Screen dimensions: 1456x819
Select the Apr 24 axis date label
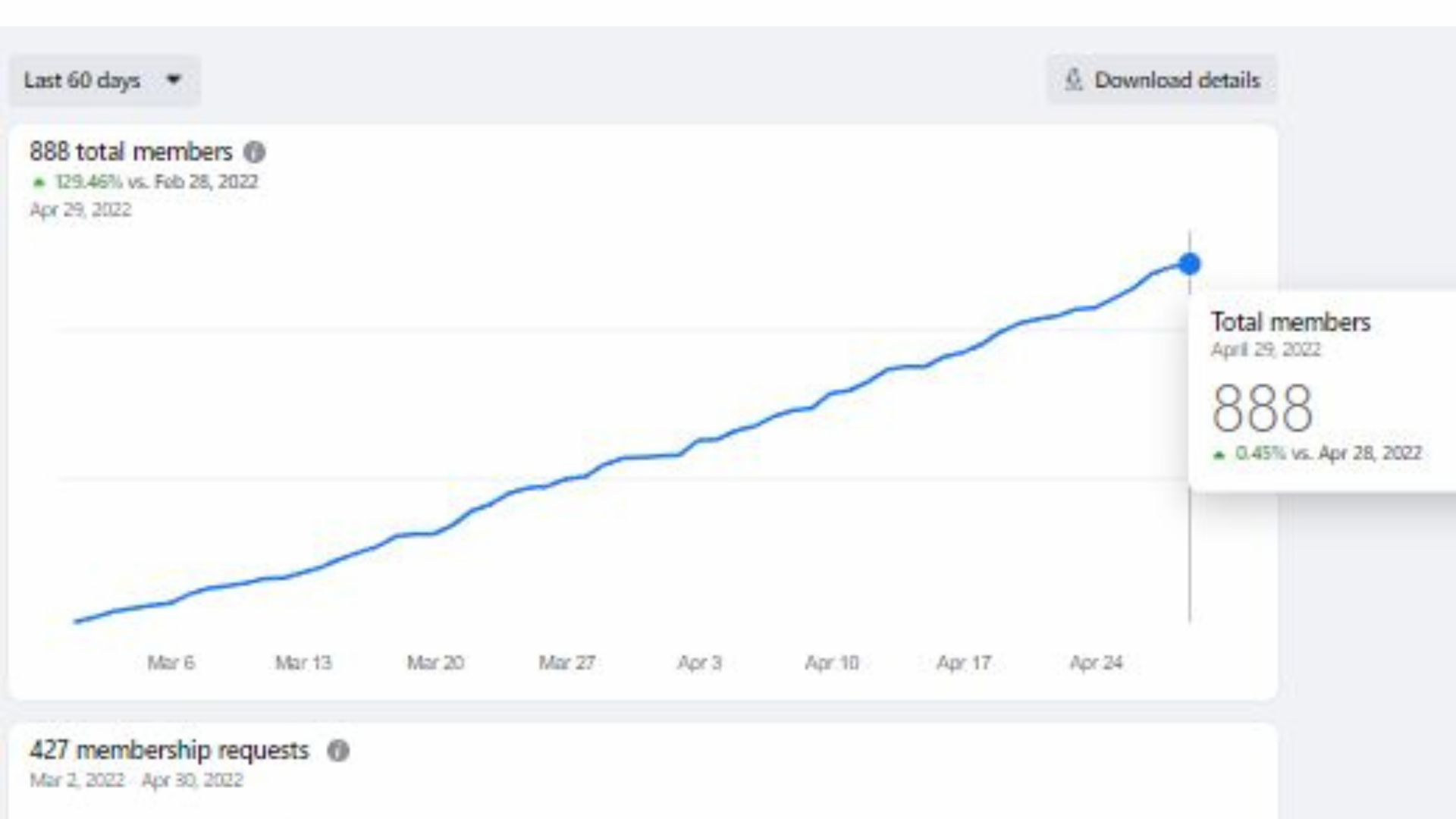(x=1096, y=663)
